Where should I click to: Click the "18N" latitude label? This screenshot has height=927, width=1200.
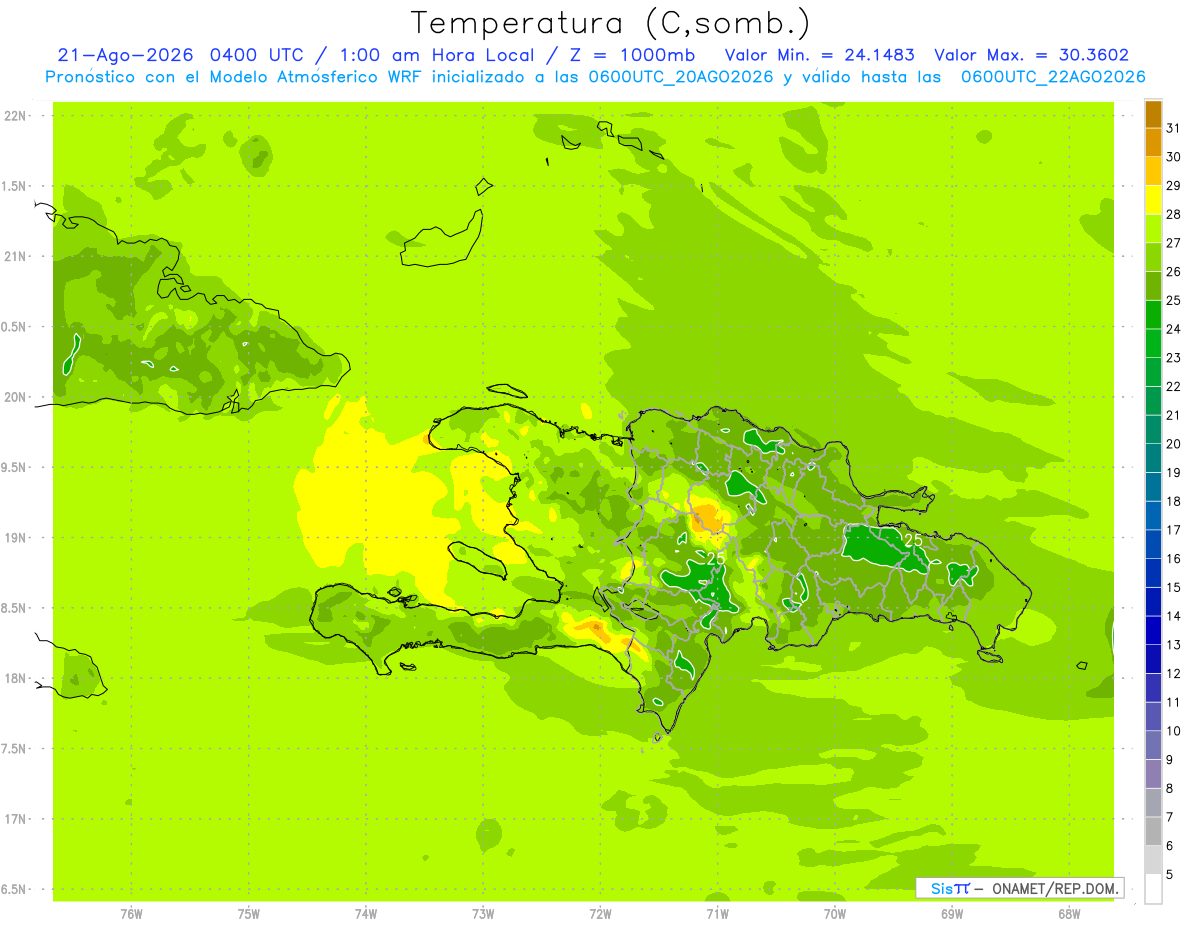16,679
